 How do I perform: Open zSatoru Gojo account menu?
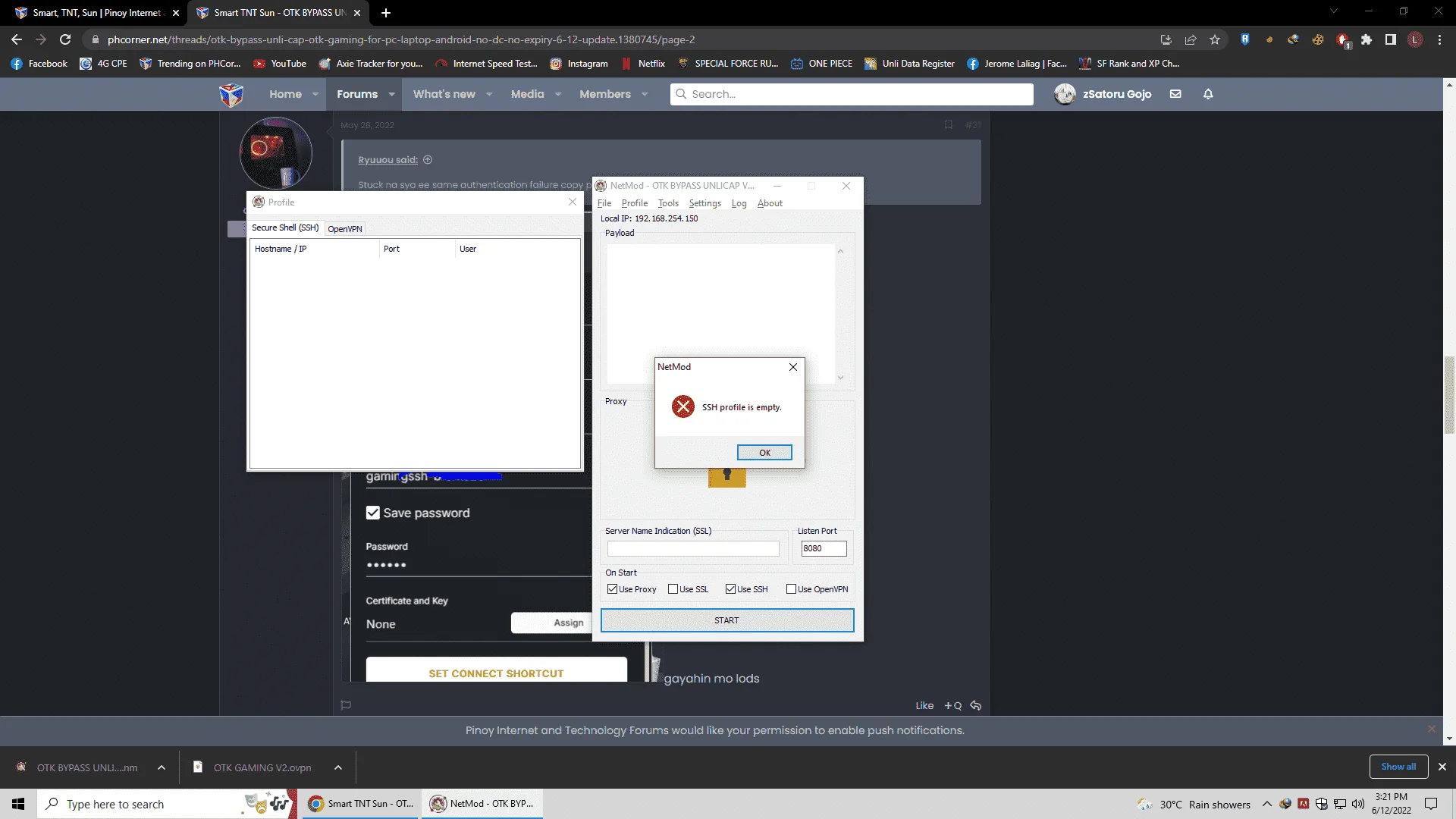point(1103,94)
